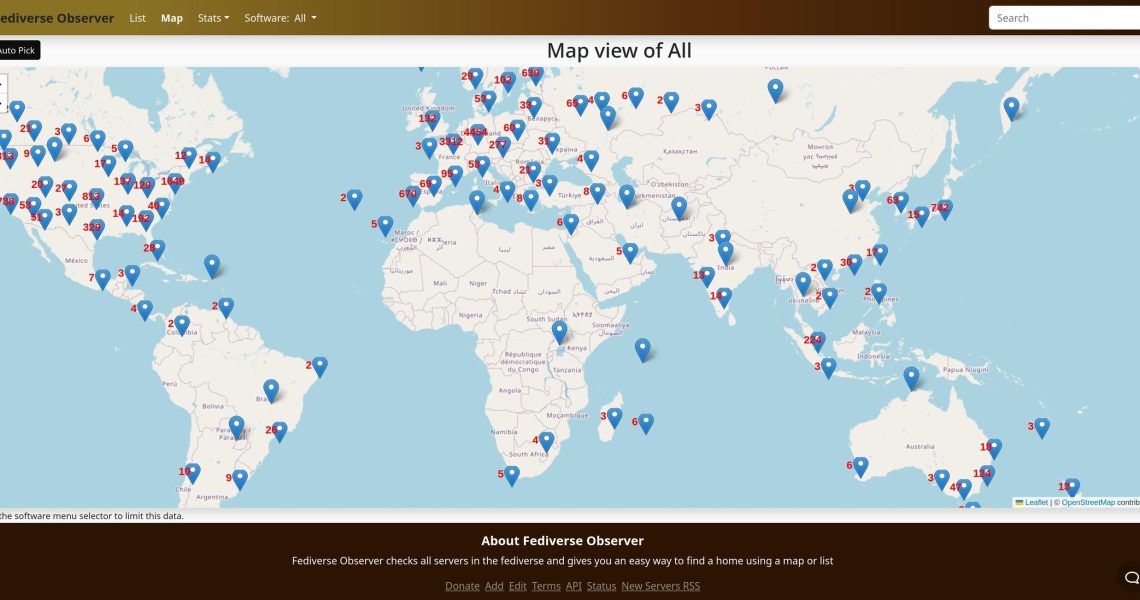Open the chat widget icon

pos(1131,577)
